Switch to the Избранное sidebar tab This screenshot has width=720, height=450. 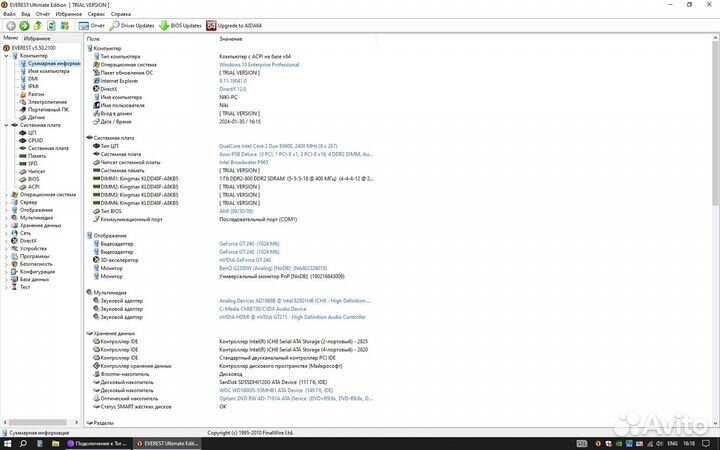[x=37, y=39]
